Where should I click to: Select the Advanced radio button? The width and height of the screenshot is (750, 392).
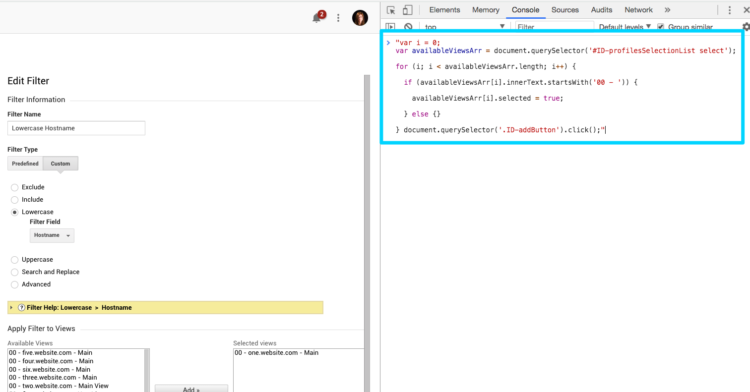(14, 284)
